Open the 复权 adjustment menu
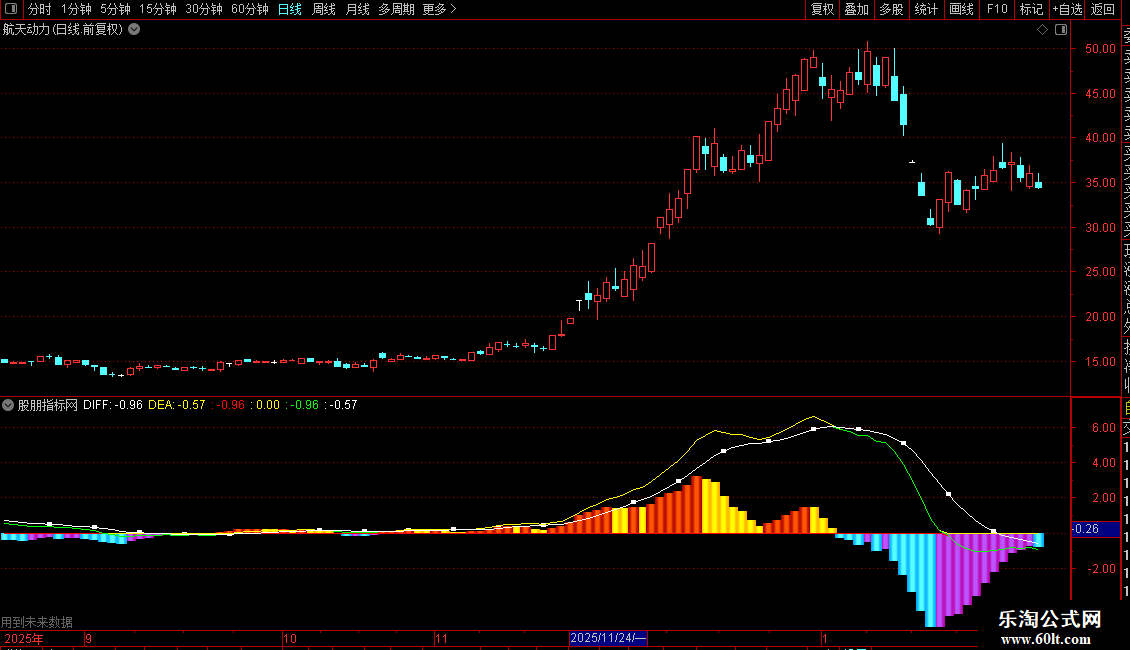This screenshot has height=650, width=1130. coord(822,9)
